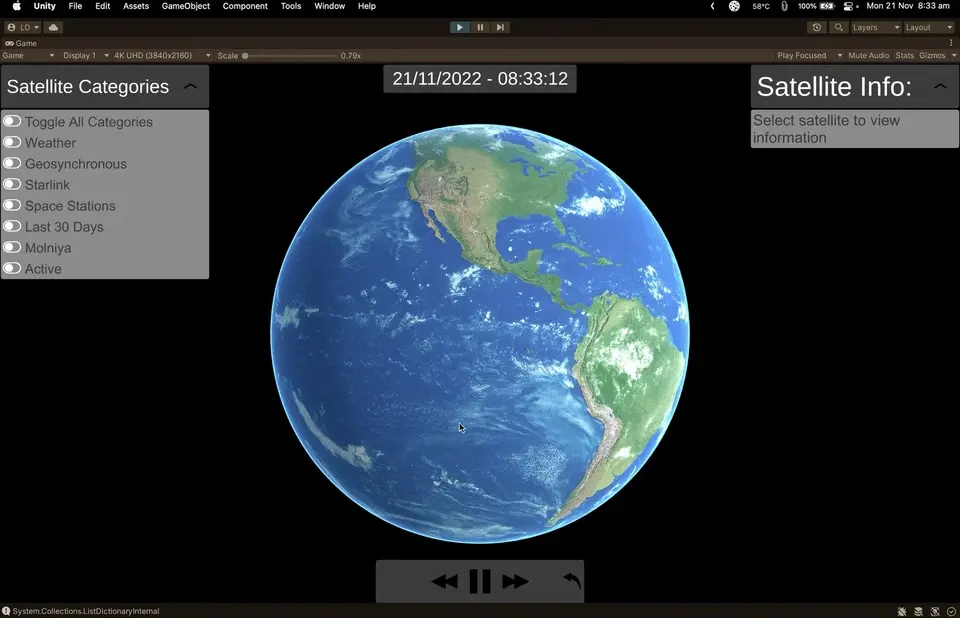This screenshot has height=618, width=960.
Task: Open the undo history icon
Action: (x=817, y=27)
